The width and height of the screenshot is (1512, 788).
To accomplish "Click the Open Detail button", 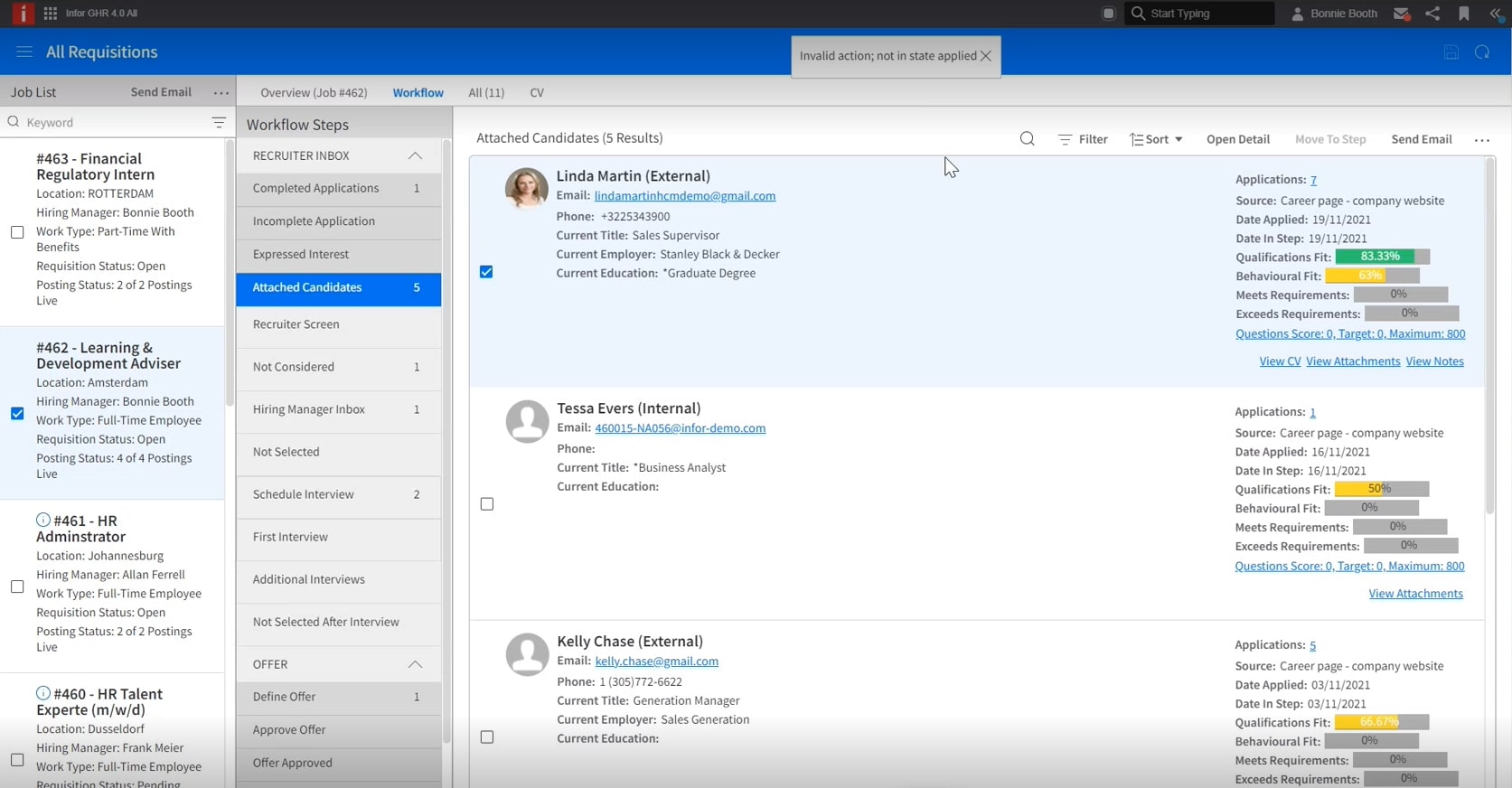I will (1237, 139).
